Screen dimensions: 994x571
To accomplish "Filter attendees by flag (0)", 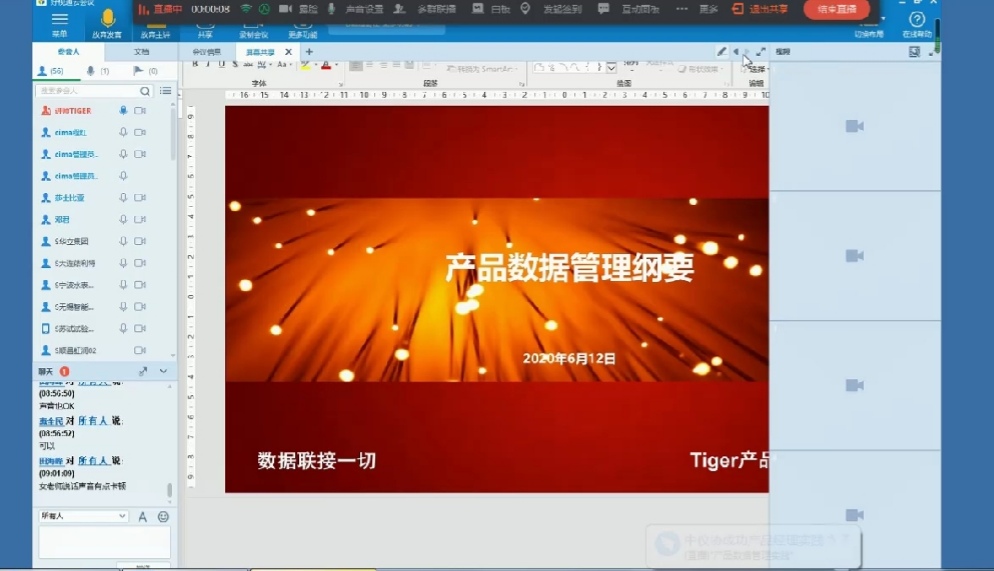I will (x=145, y=71).
